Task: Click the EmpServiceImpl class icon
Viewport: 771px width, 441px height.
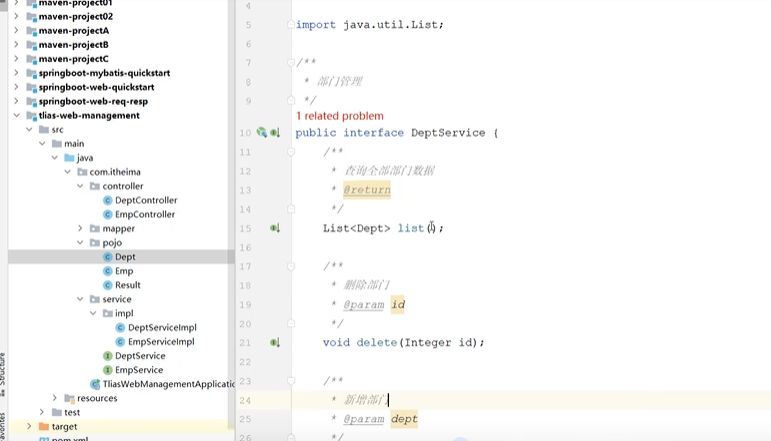Action: (x=120, y=342)
